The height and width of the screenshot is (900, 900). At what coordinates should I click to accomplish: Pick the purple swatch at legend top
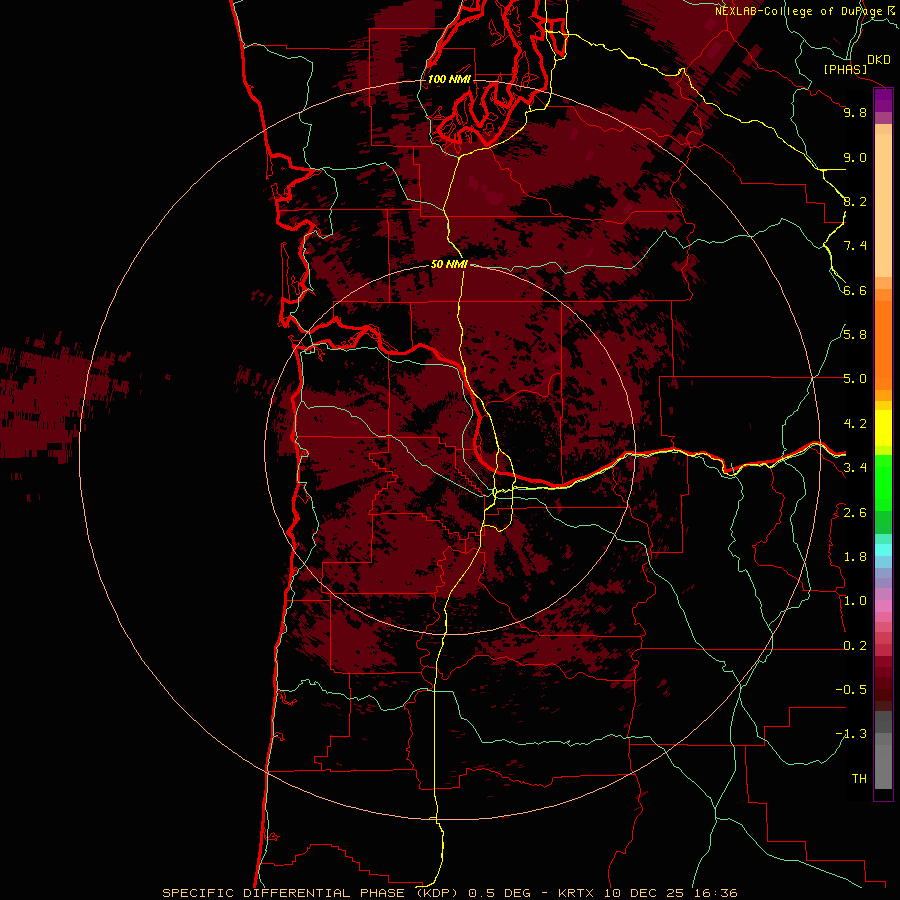tap(883, 100)
